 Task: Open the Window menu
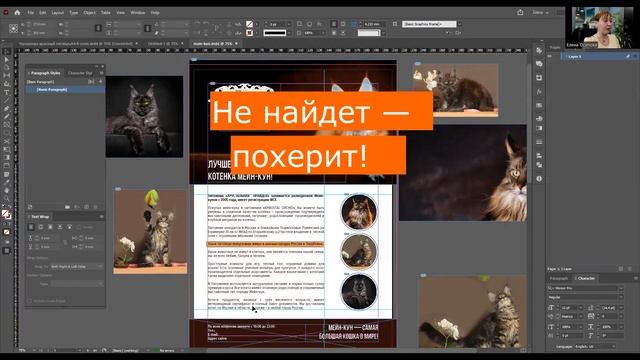coord(138,13)
